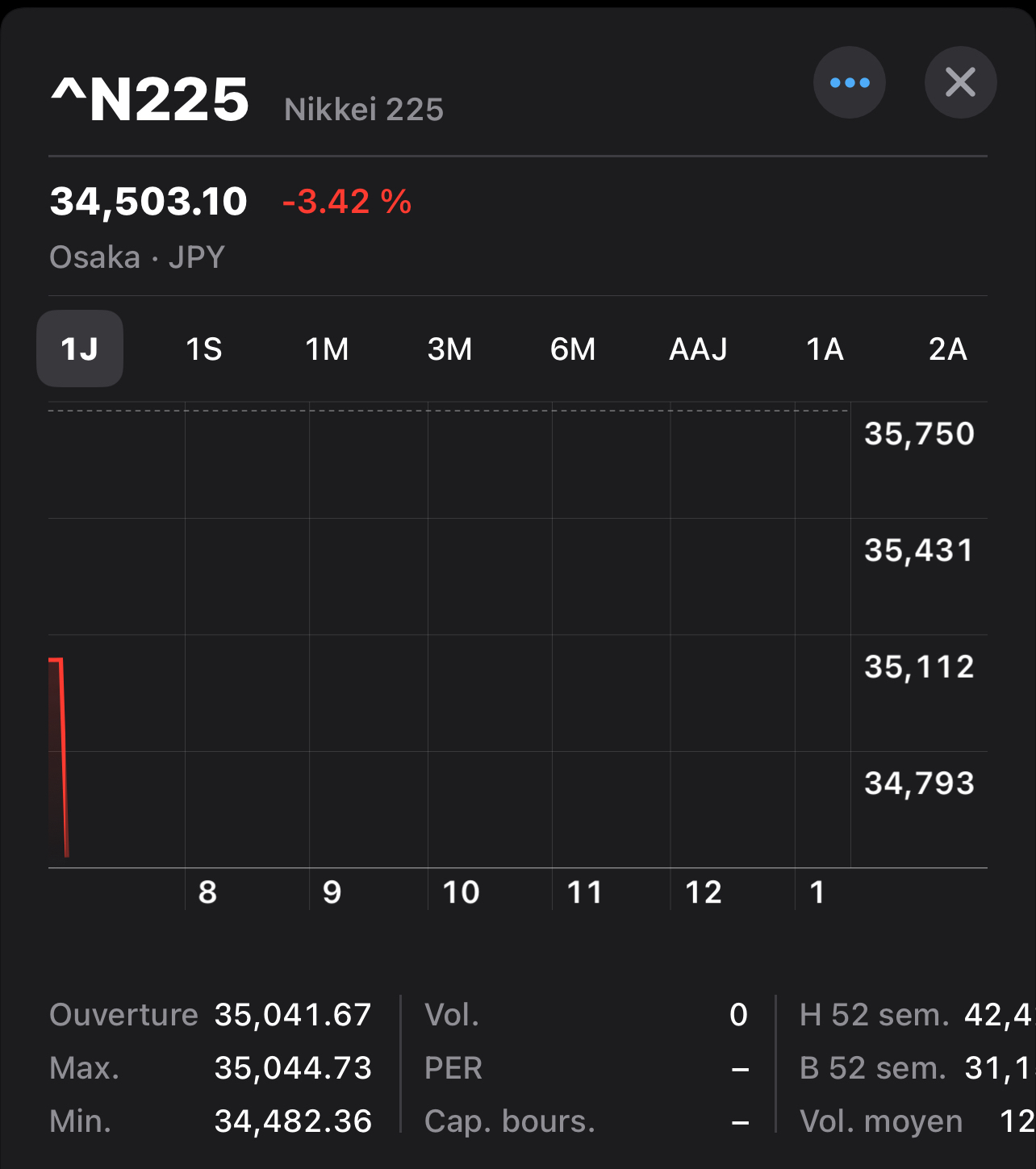The height and width of the screenshot is (1169, 1036).
Task: Tap the Ouverture value 35,041.67
Action: (292, 1015)
